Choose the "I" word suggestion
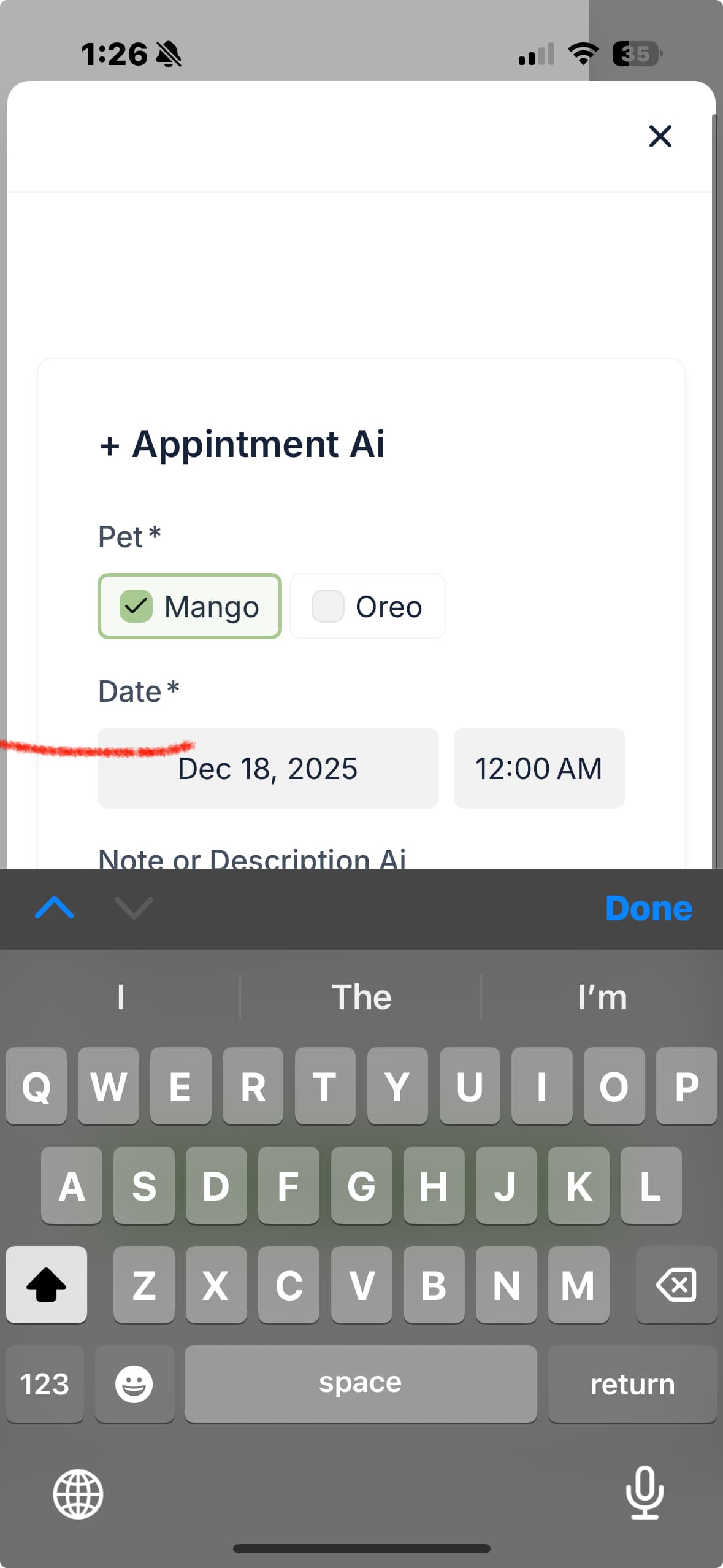 point(121,997)
